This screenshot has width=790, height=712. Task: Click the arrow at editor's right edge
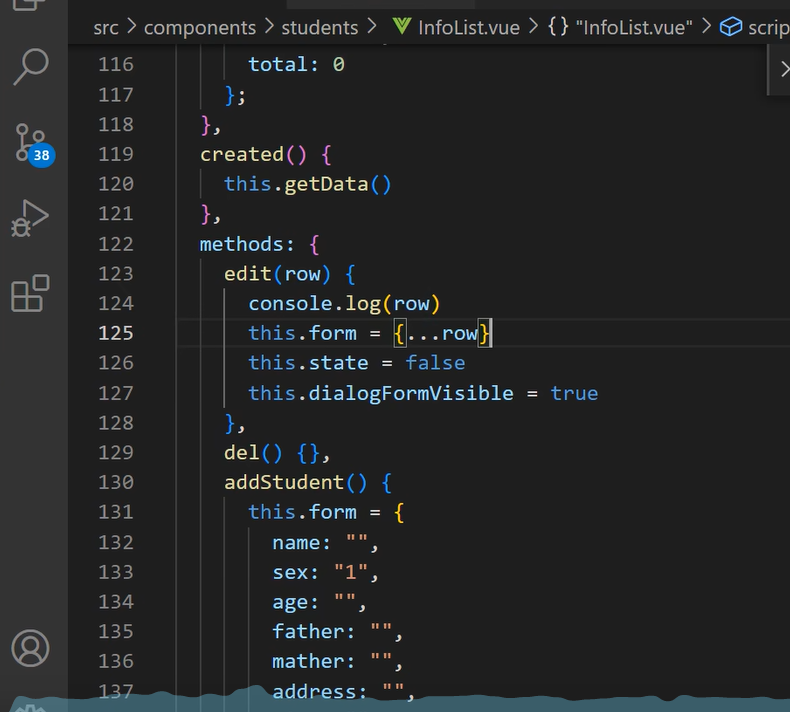784,69
